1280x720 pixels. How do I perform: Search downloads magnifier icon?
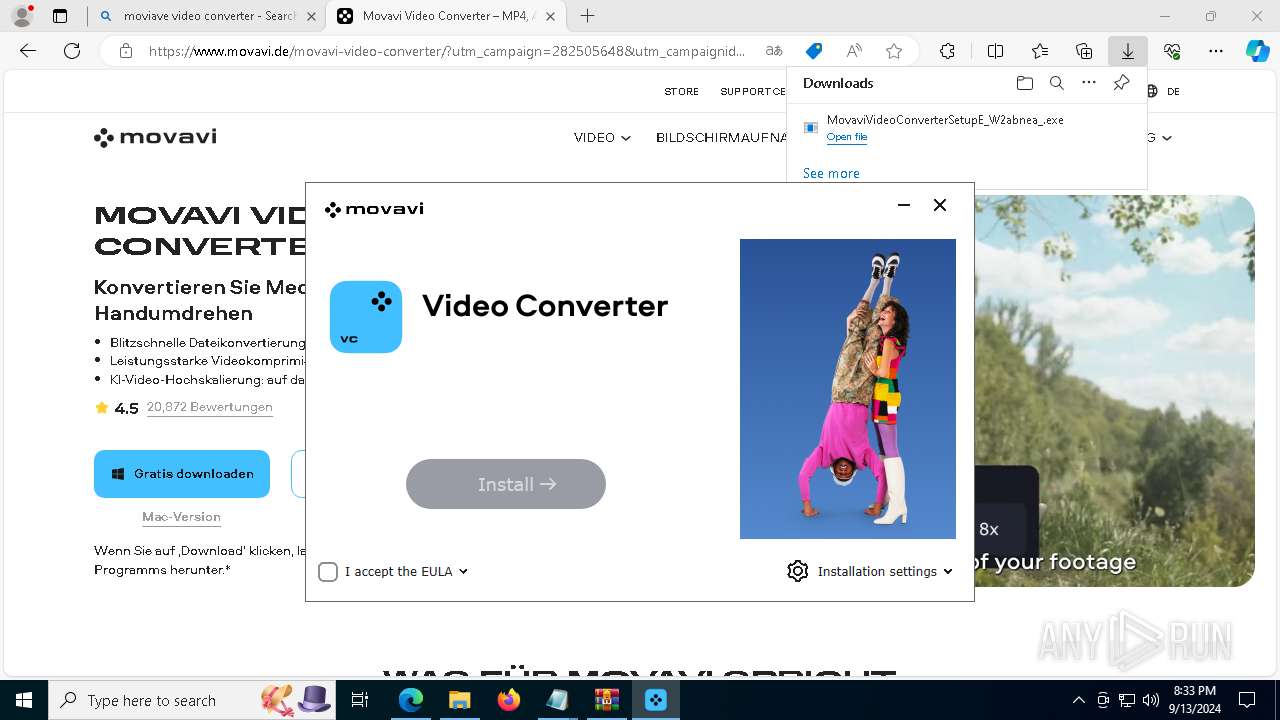[1057, 83]
